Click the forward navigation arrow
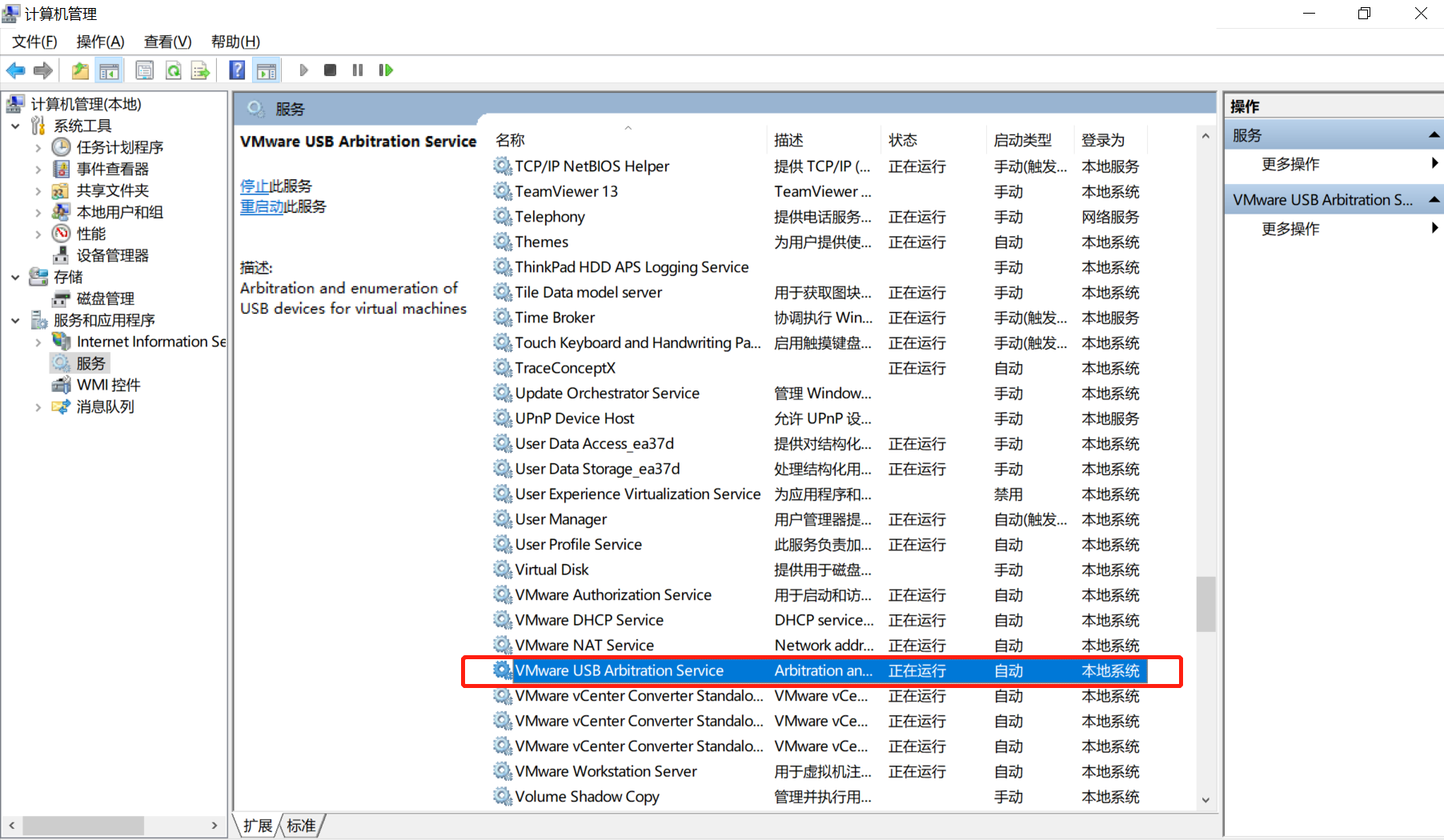 pyautogui.click(x=43, y=70)
